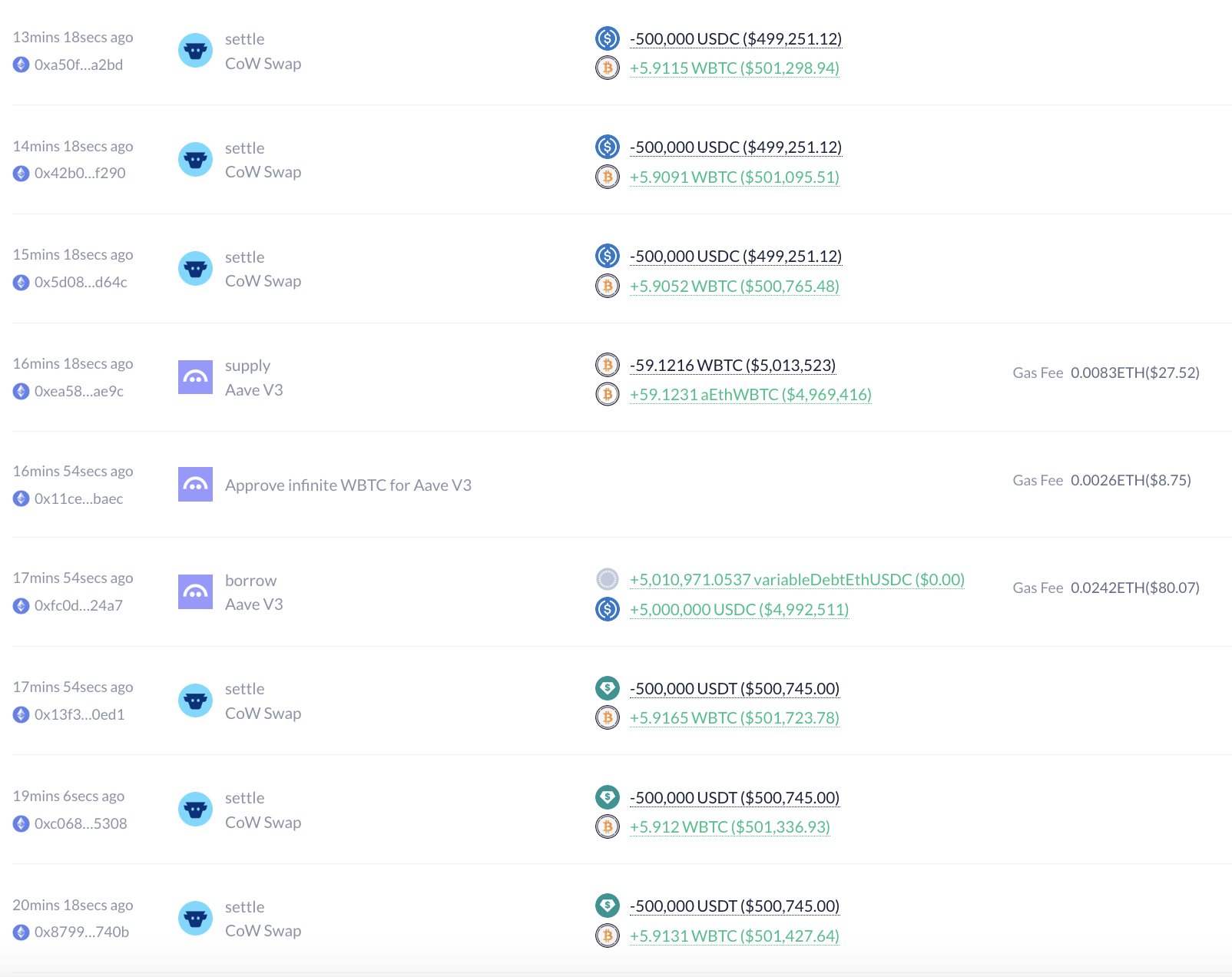Click the Gas Fee 0.0083ETH($27.52) value

[x=1135, y=373]
